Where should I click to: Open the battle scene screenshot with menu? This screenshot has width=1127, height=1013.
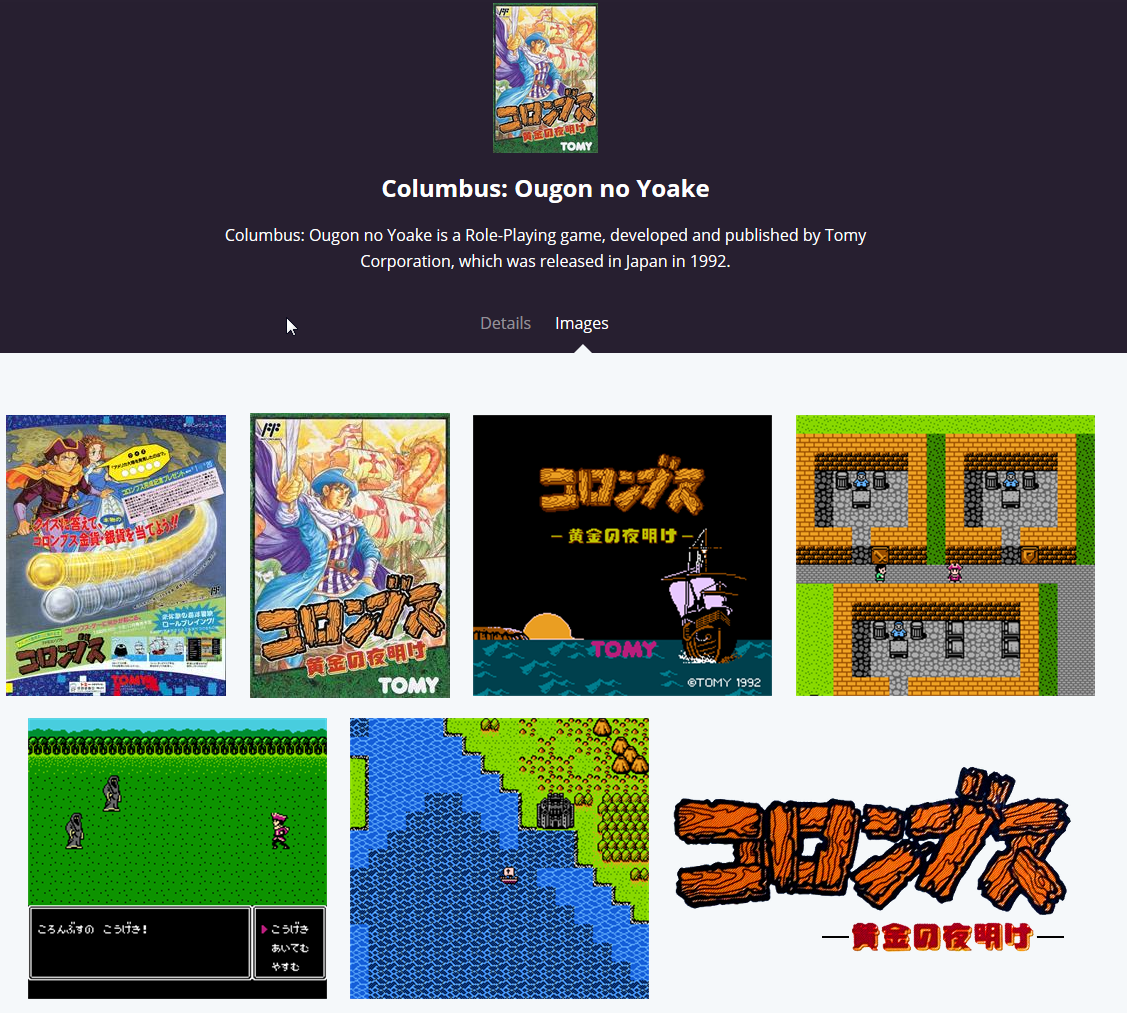[x=178, y=858]
